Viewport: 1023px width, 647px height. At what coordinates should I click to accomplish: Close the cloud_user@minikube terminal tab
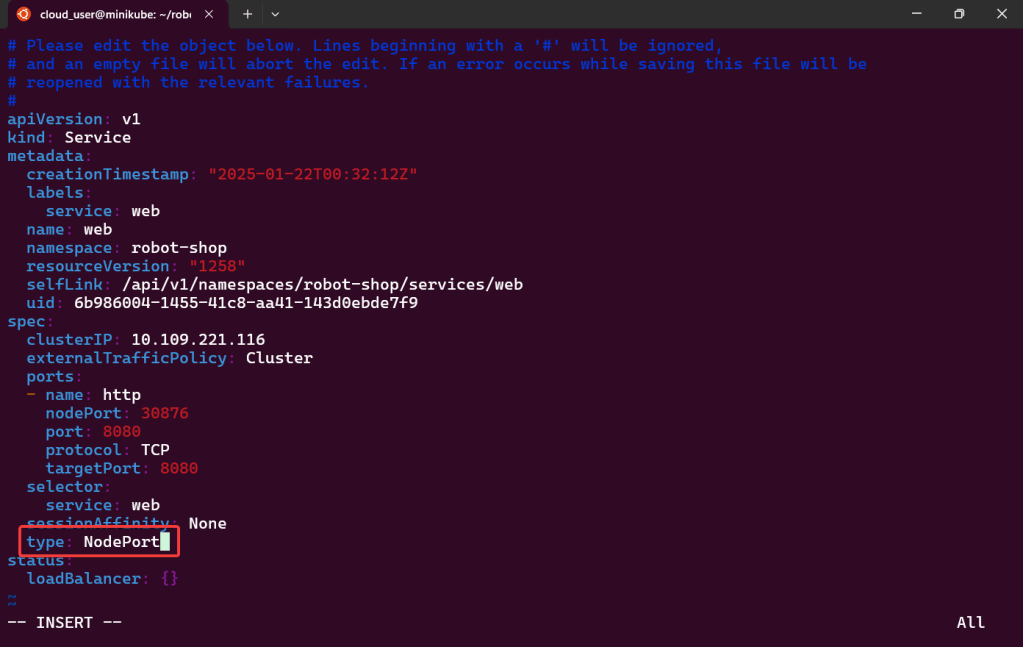213,14
